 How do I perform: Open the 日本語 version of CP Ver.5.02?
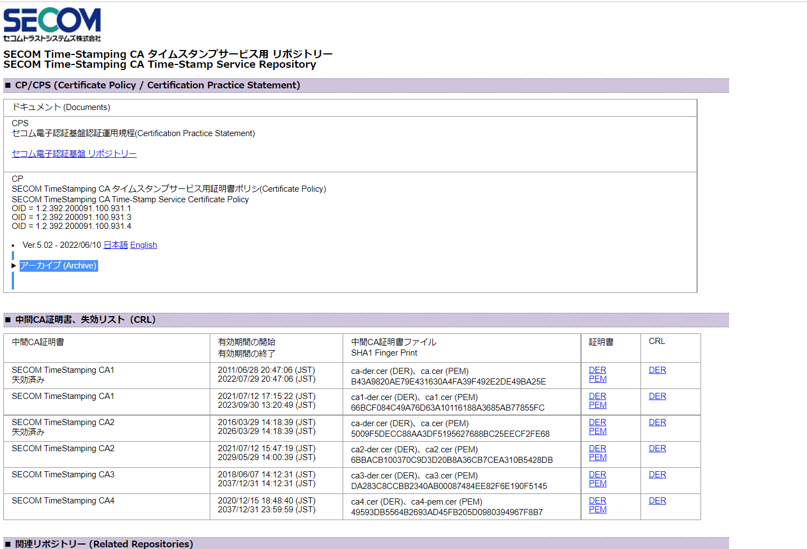pyautogui.click(x=115, y=245)
